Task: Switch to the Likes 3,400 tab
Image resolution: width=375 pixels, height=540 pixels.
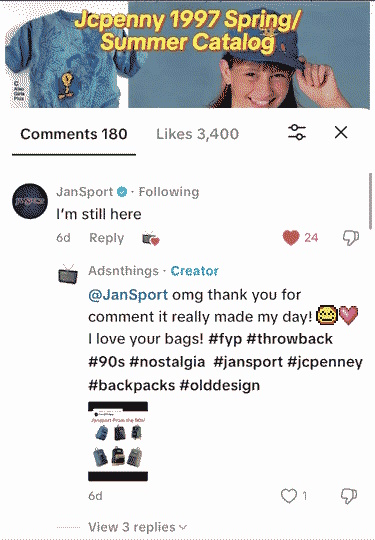Action: (197, 134)
